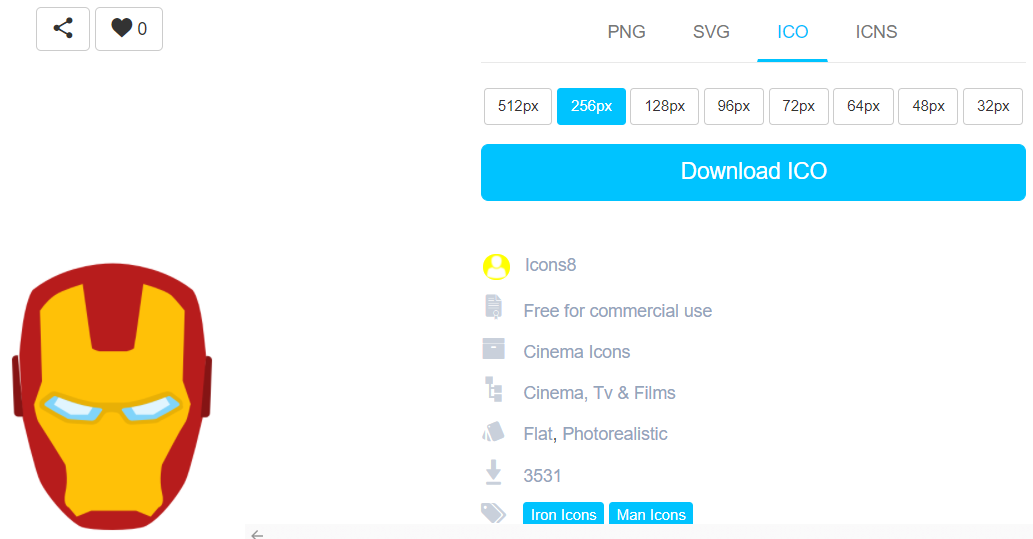Open the Cinema, Tv & Films category
This screenshot has width=1033, height=539.
[x=600, y=393]
